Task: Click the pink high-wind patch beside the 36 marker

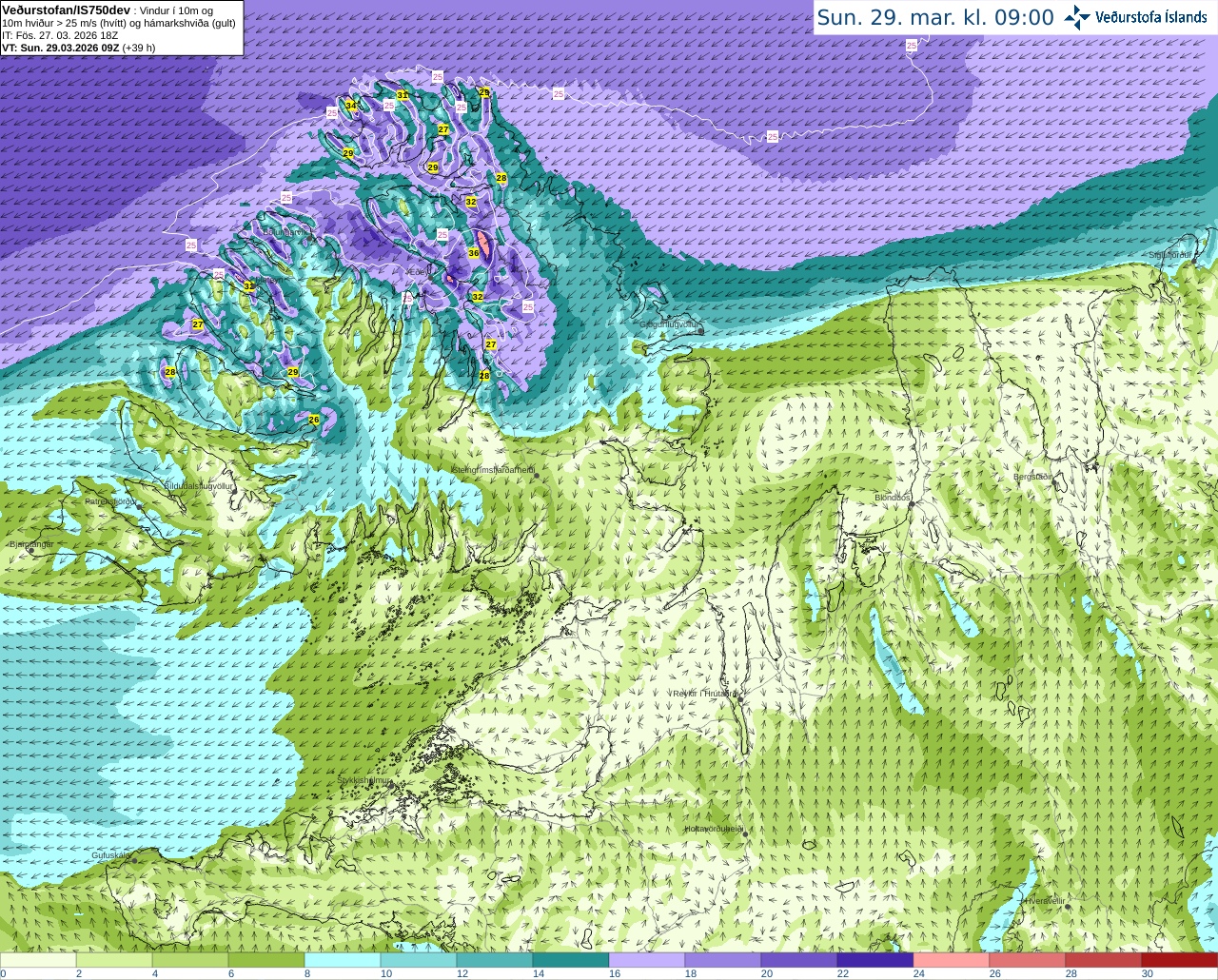Action: [x=484, y=245]
